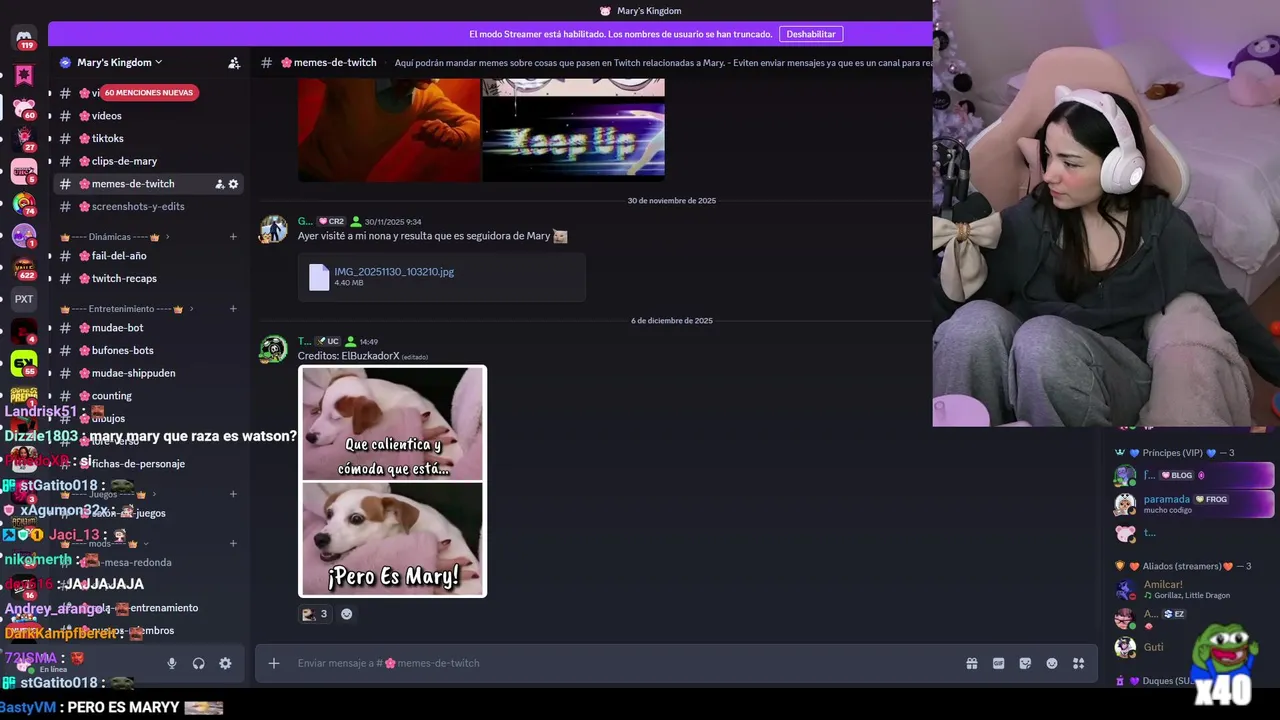This screenshot has height=720, width=1280.
Task: Add channel to Entretenimiento category
Action: click(x=233, y=309)
